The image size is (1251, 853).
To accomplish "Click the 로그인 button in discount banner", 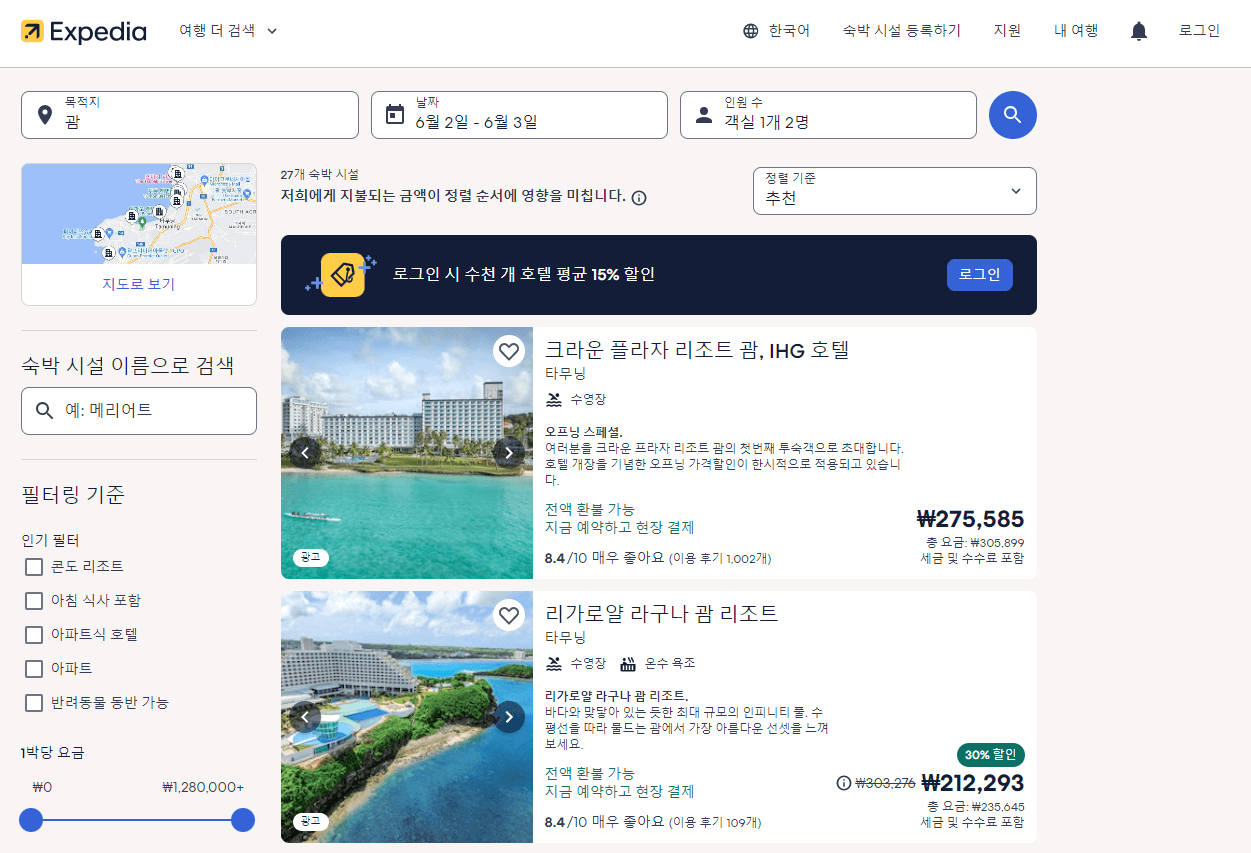I will (x=980, y=275).
